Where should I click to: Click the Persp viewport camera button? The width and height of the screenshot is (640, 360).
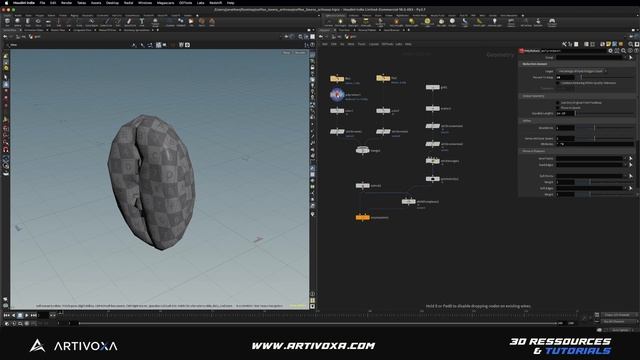tap(287, 52)
